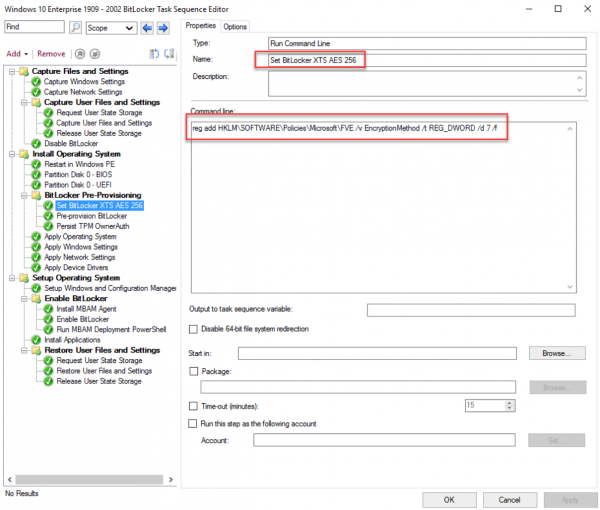
Task: Collapse BitLocker Pre-Provisioning group
Action: 24,196
